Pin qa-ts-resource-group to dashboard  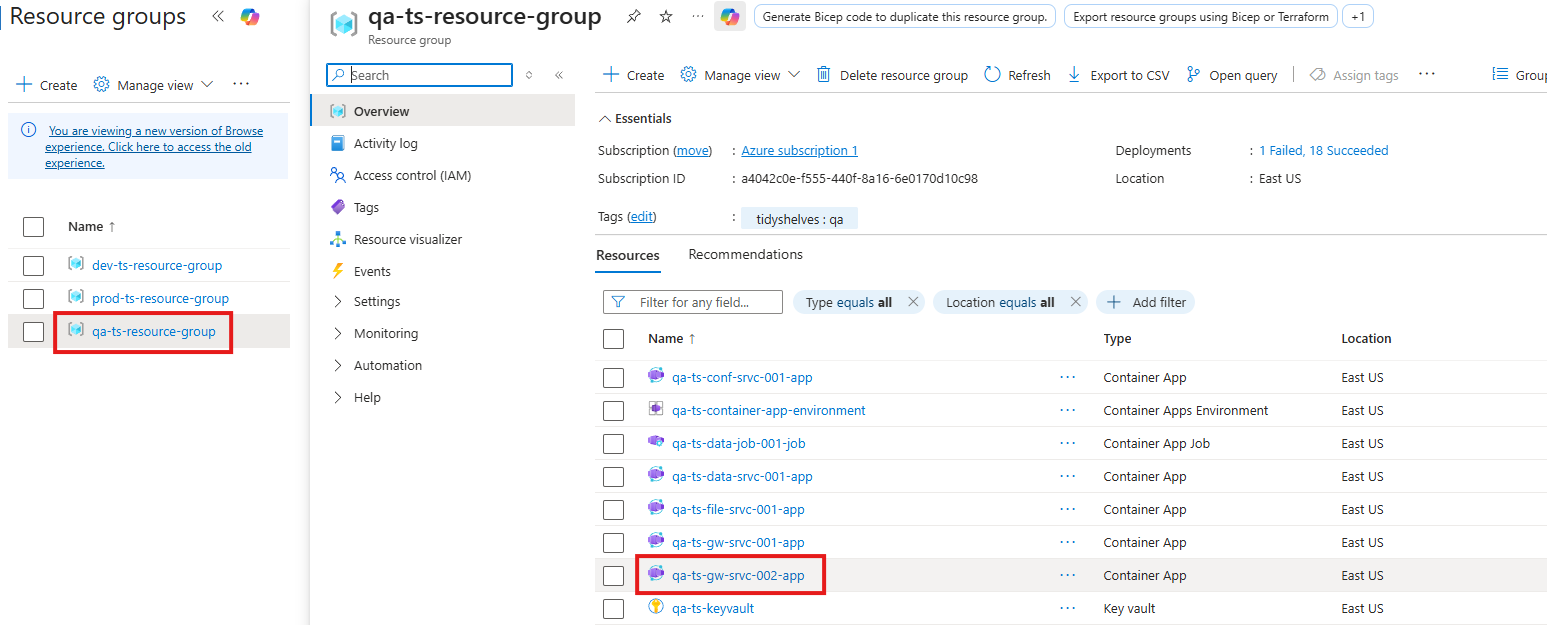click(x=633, y=17)
